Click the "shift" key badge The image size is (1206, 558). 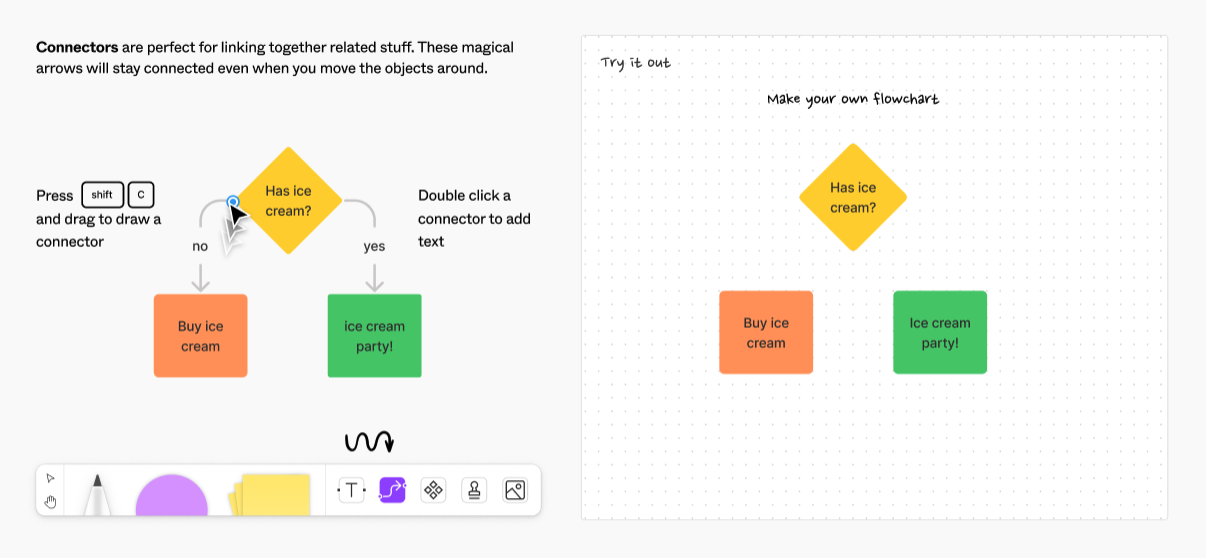[x=102, y=195]
